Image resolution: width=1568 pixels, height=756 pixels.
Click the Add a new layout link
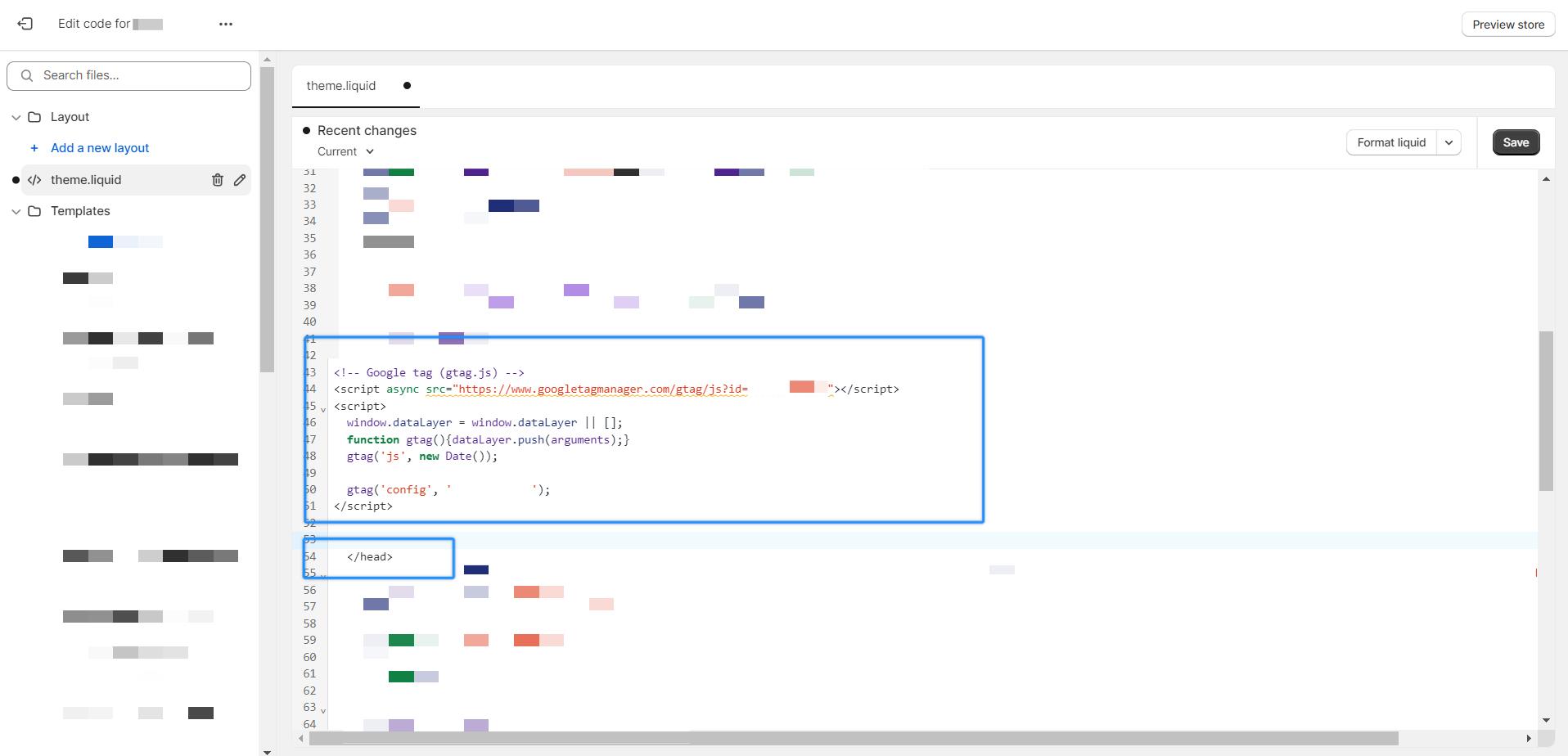(x=100, y=148)
